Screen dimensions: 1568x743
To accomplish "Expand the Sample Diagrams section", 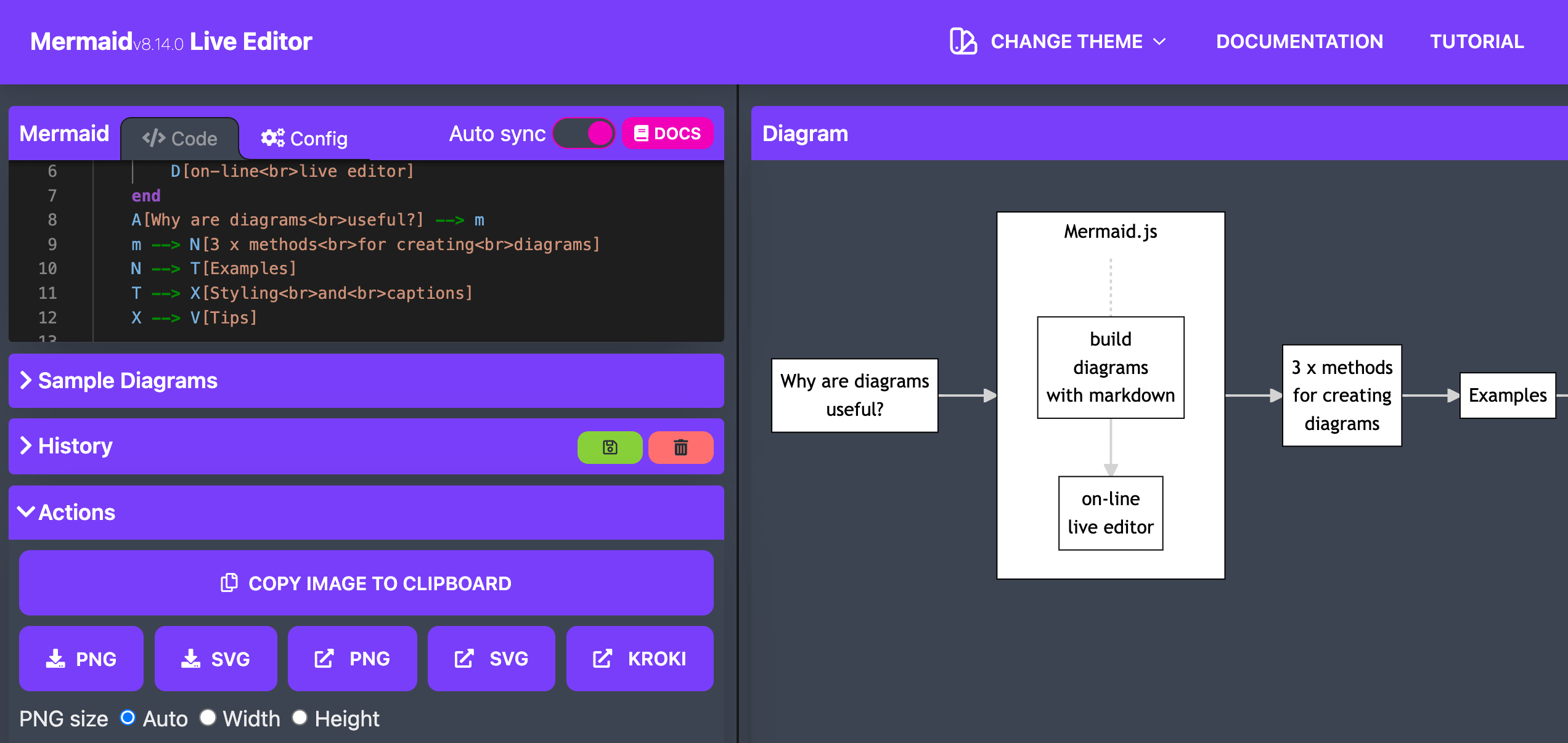I will [x=366, y=381].
